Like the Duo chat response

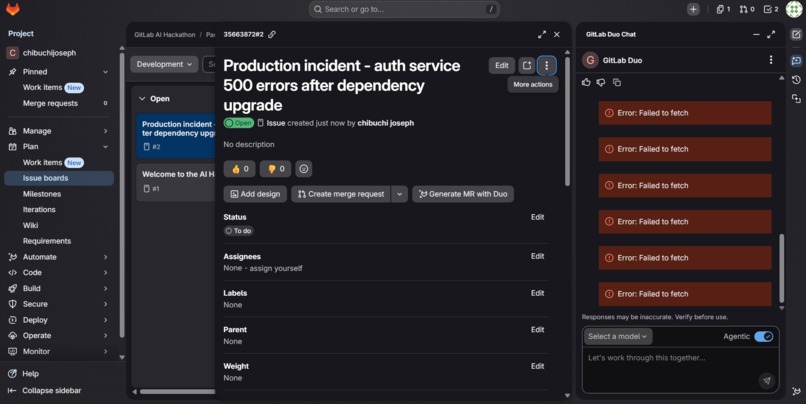[x=586, y=82]
